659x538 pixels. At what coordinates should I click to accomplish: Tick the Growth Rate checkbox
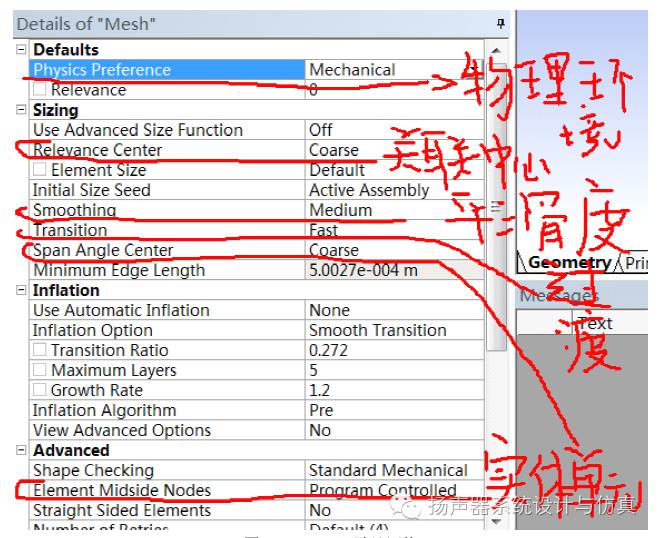pyautogui.click(x=39, y=390)
